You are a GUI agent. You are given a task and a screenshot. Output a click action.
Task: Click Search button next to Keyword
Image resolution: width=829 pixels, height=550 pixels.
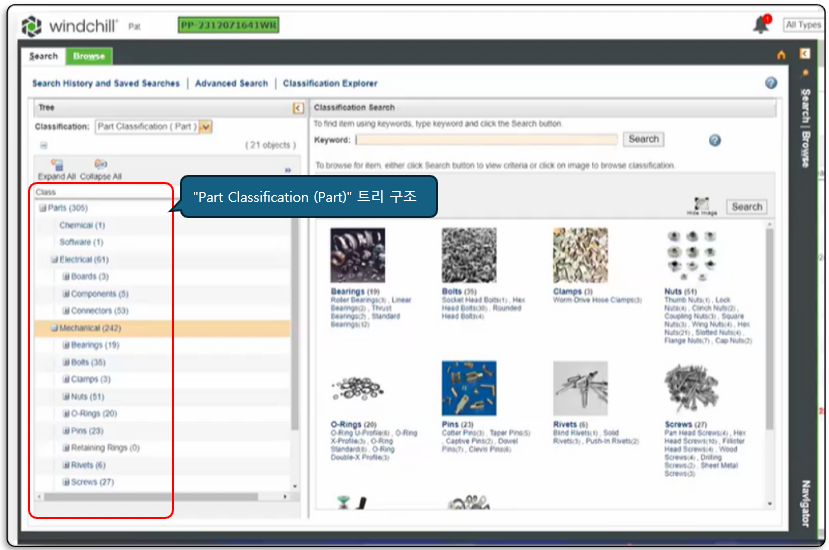643,140
